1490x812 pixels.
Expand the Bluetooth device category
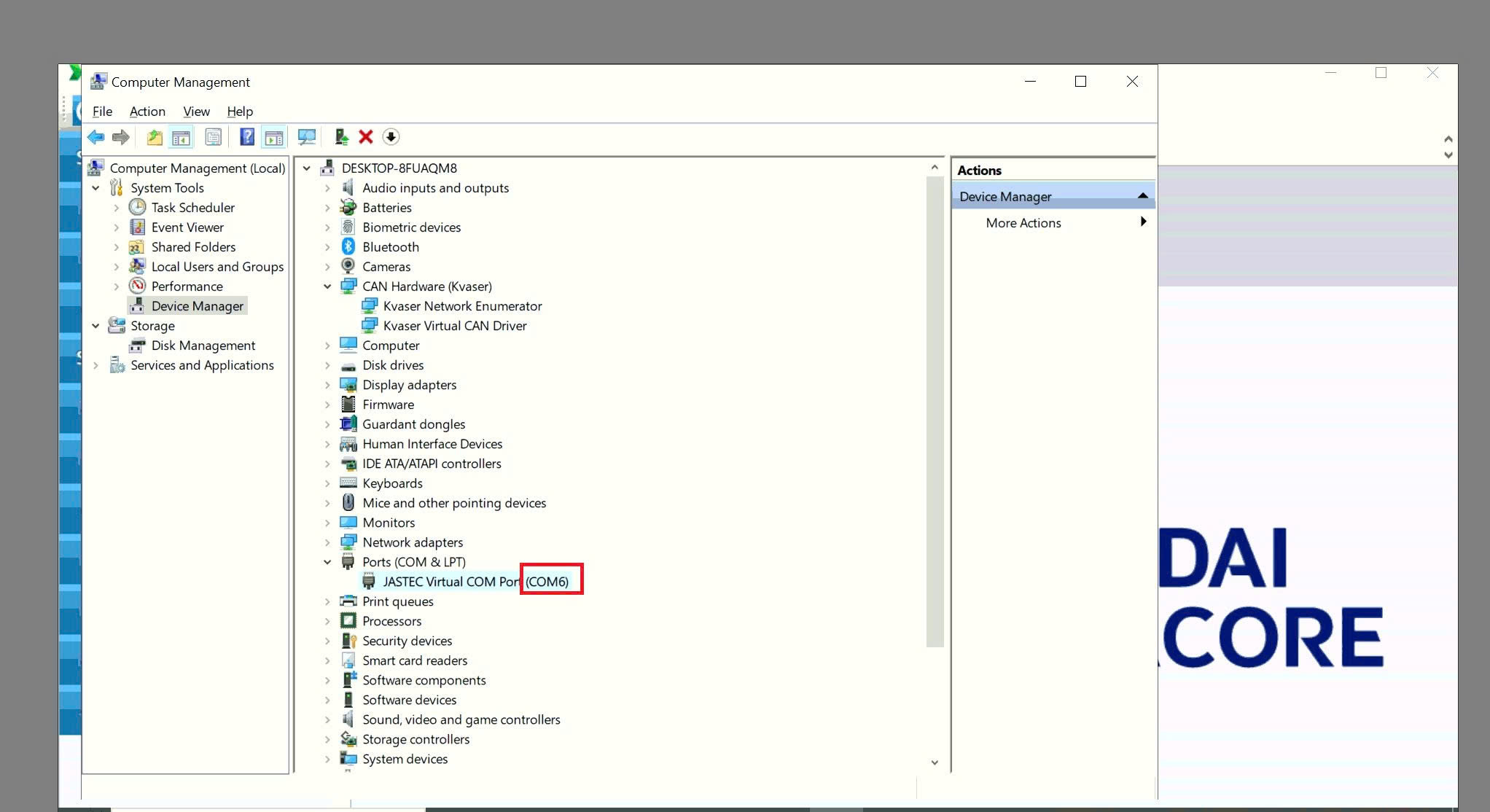coord(327,247)
